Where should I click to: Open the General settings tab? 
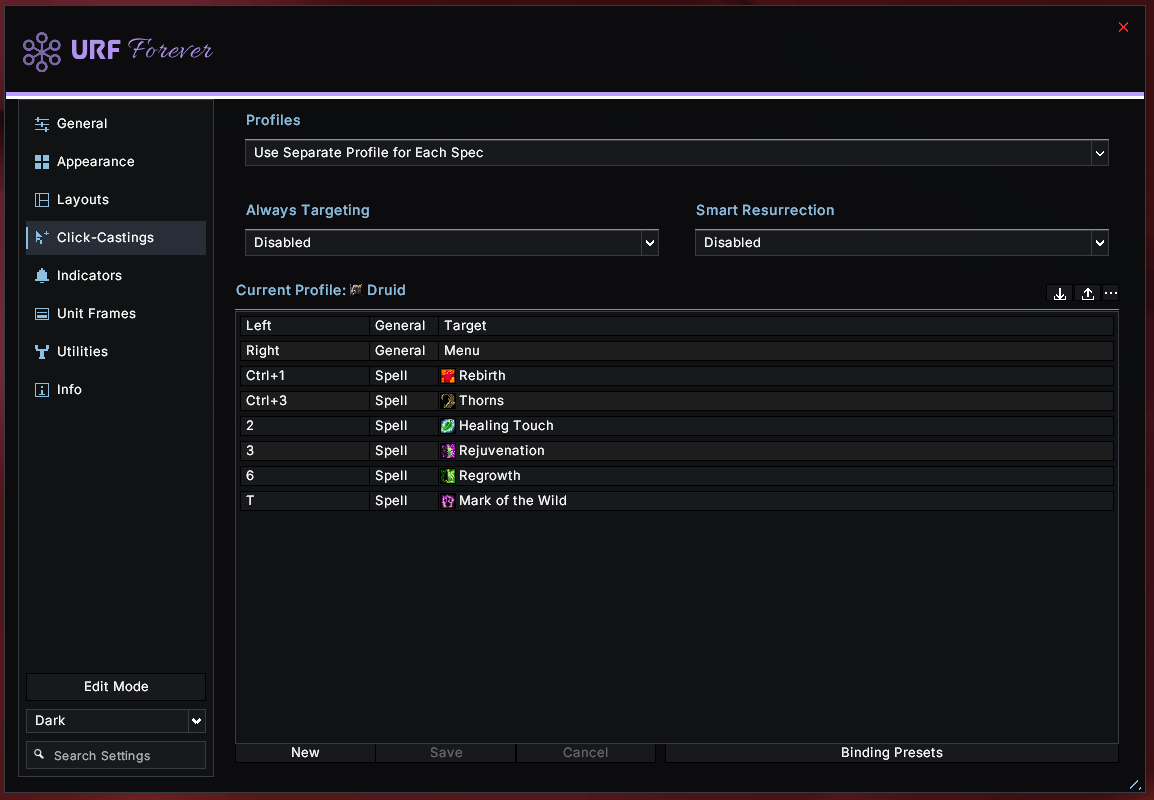(116, 124)
